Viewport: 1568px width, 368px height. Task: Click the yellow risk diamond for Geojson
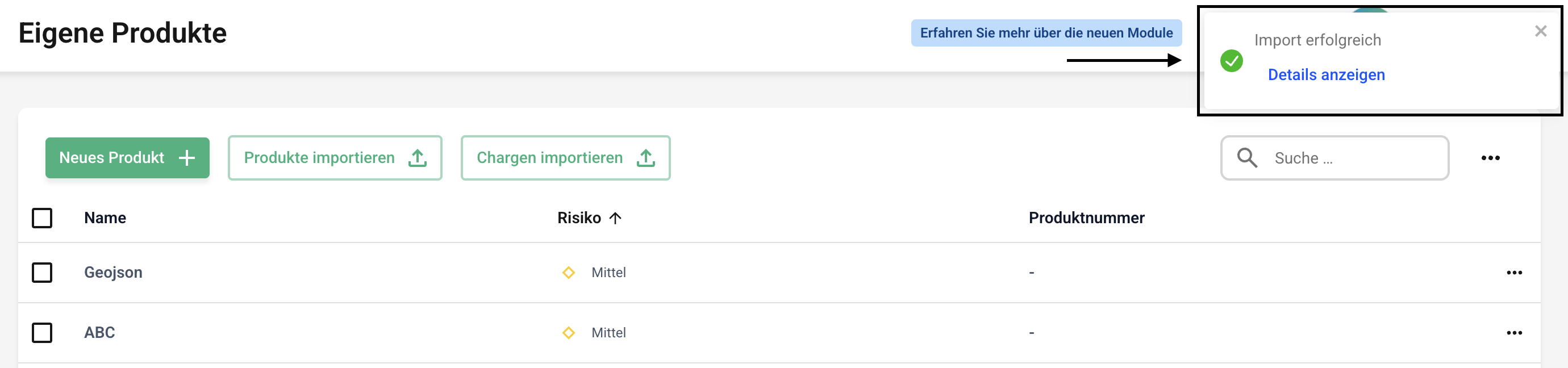569,273
